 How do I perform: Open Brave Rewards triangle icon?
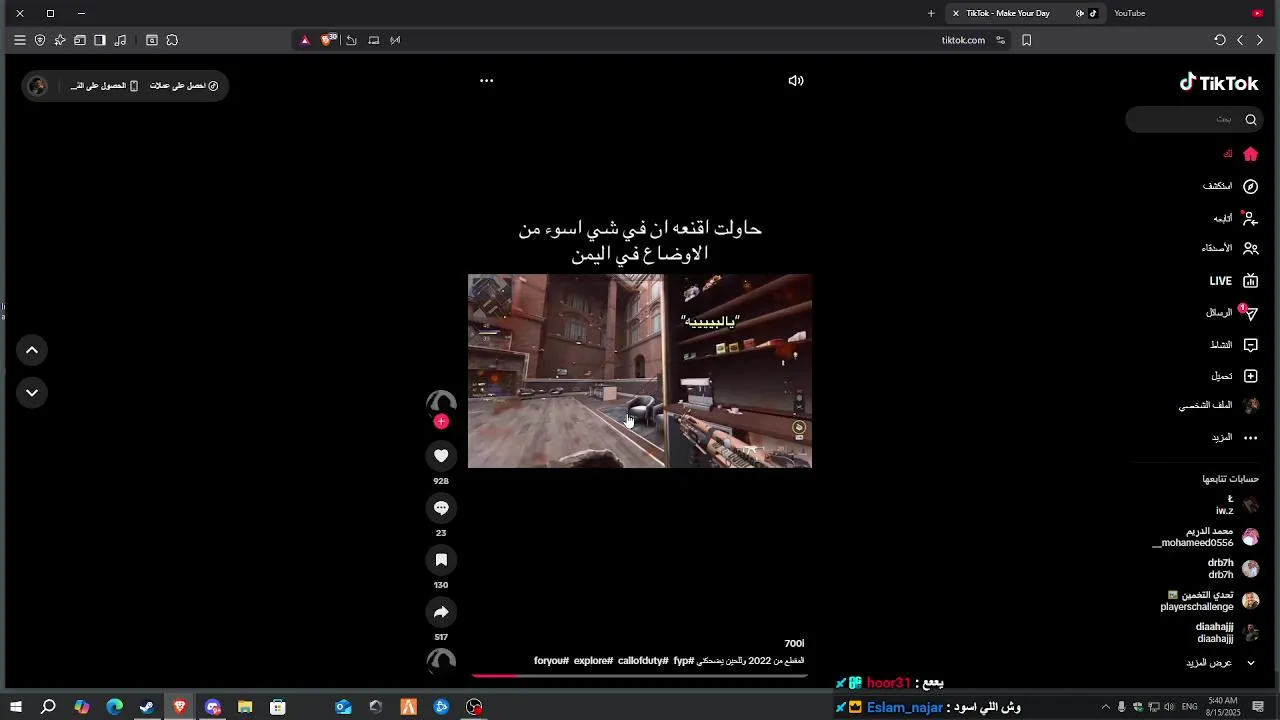pyautogui.click(x=305, y=40)
